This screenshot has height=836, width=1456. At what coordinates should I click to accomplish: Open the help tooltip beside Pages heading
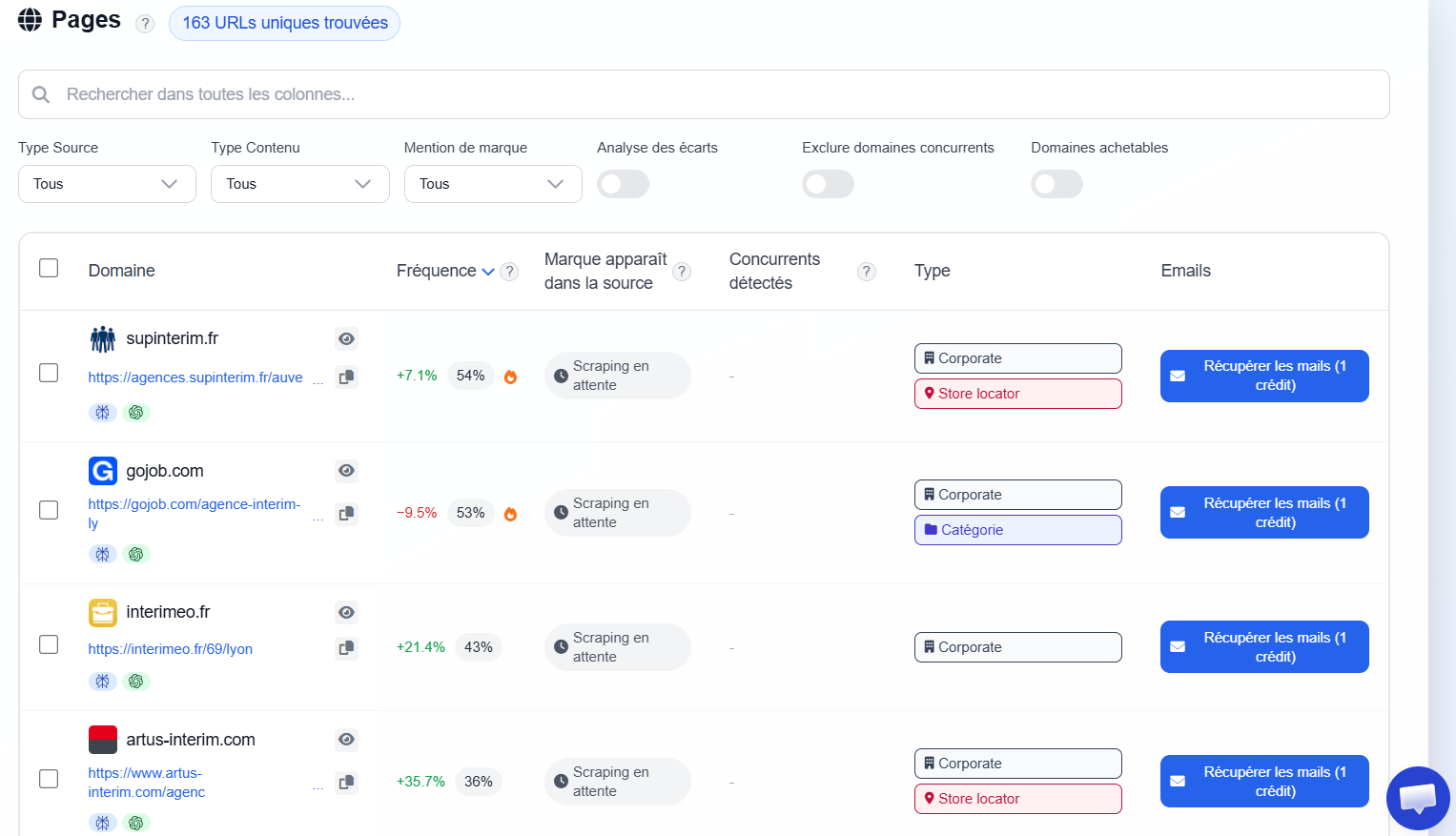tap(145, 24)
